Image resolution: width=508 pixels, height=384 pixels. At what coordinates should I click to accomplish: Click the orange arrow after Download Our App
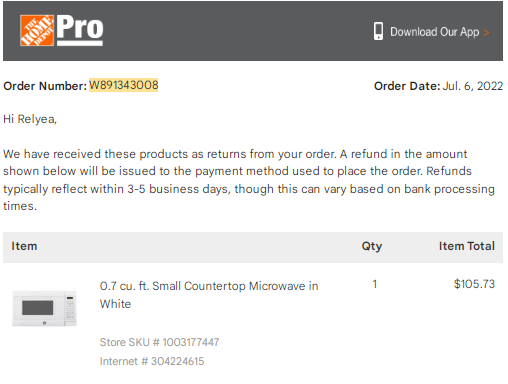[x=486, y=33]
